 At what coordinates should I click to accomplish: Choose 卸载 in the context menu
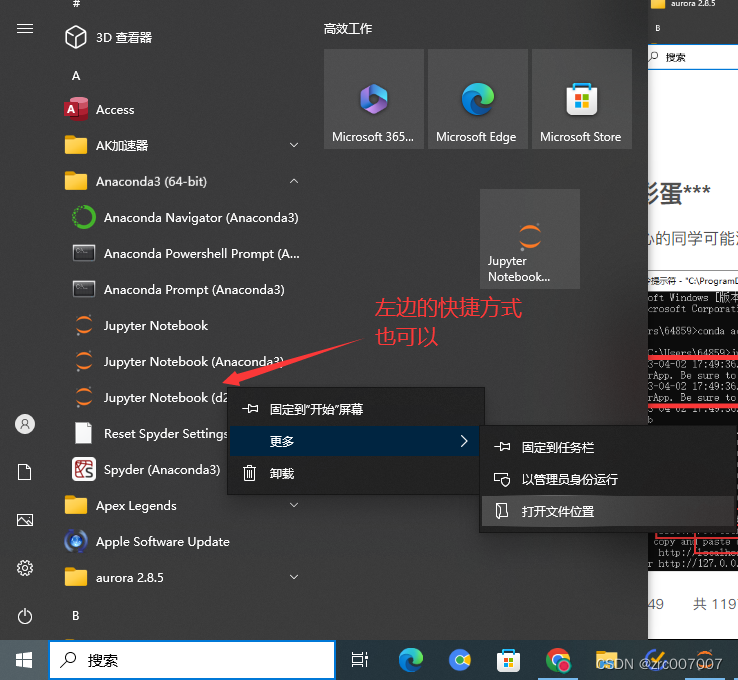(x=354, y=473)
